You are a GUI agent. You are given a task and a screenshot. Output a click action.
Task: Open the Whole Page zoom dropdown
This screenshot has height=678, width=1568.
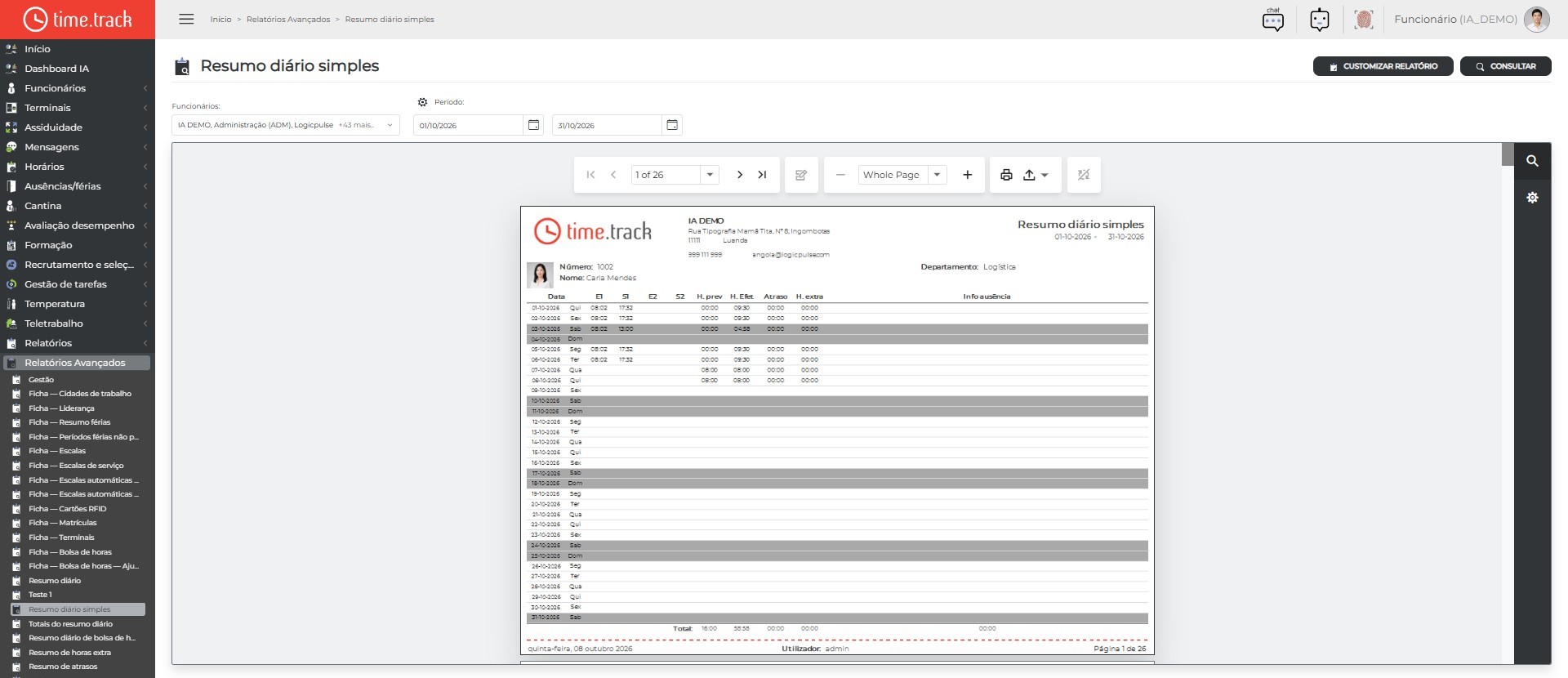point(937,175)
